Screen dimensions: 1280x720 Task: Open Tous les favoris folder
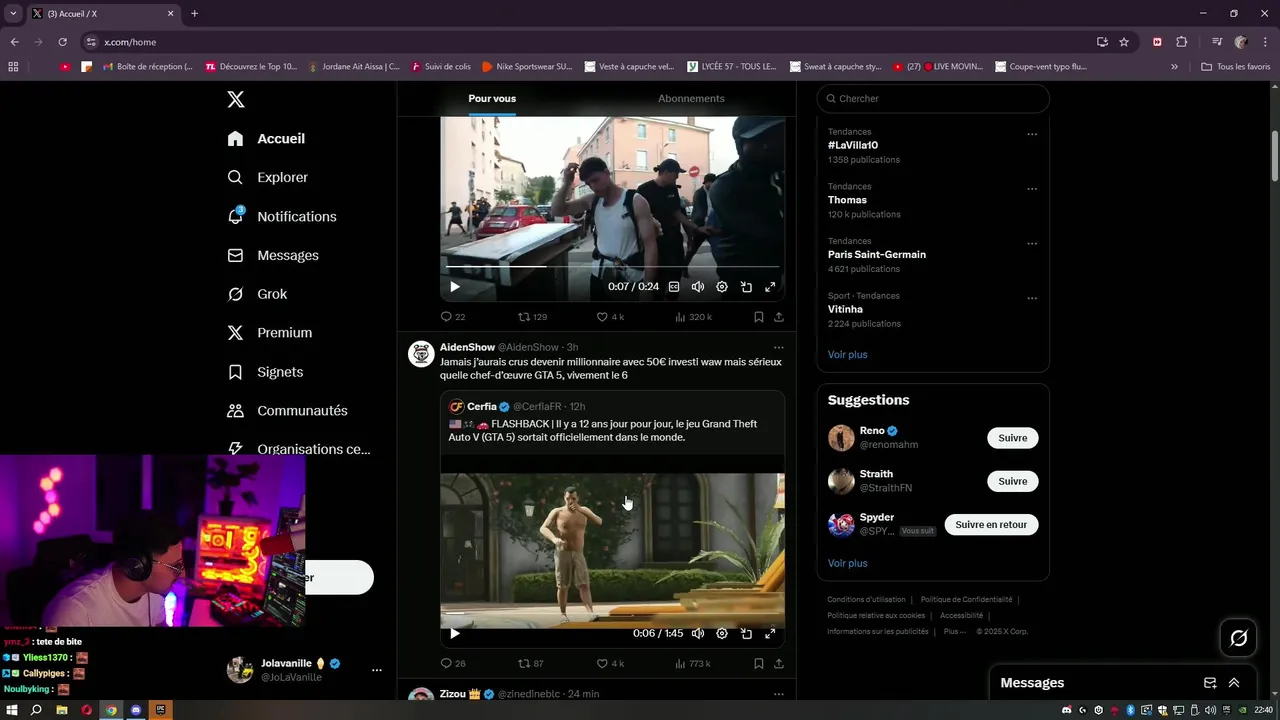[x=1236, y=67]
